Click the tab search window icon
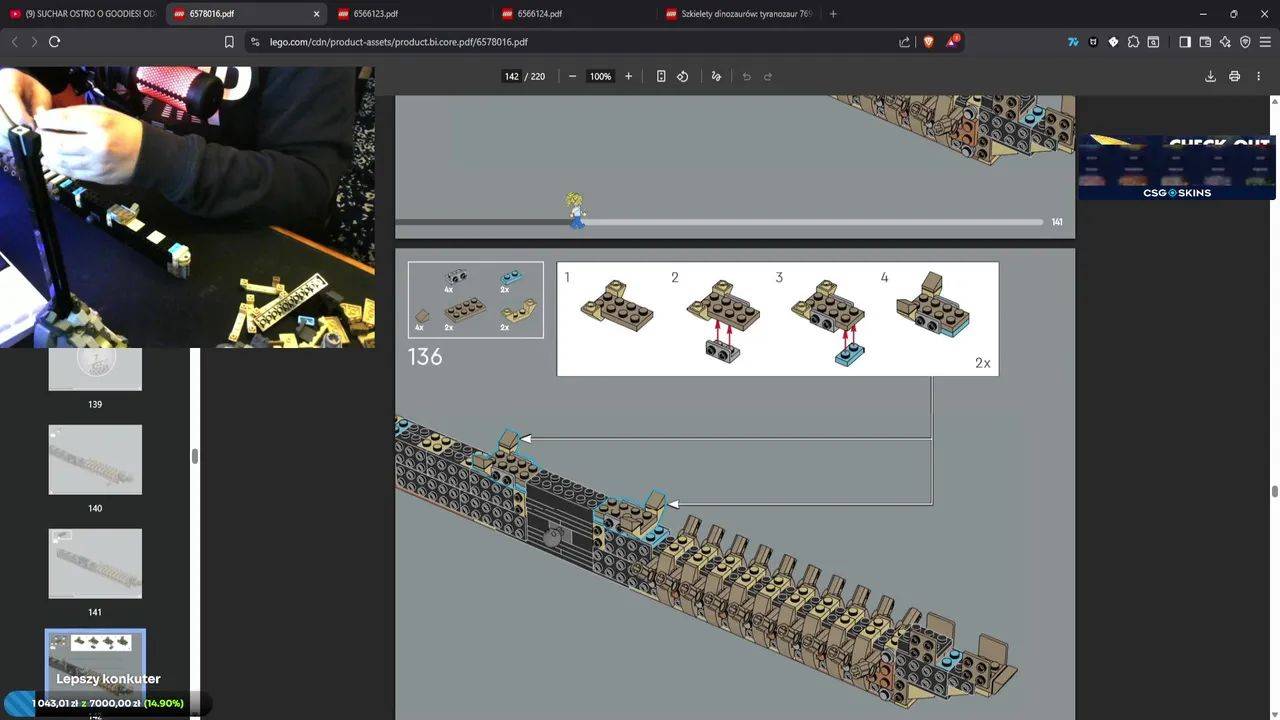Viewport: 1280px width, 720px height. (1153, 42)
